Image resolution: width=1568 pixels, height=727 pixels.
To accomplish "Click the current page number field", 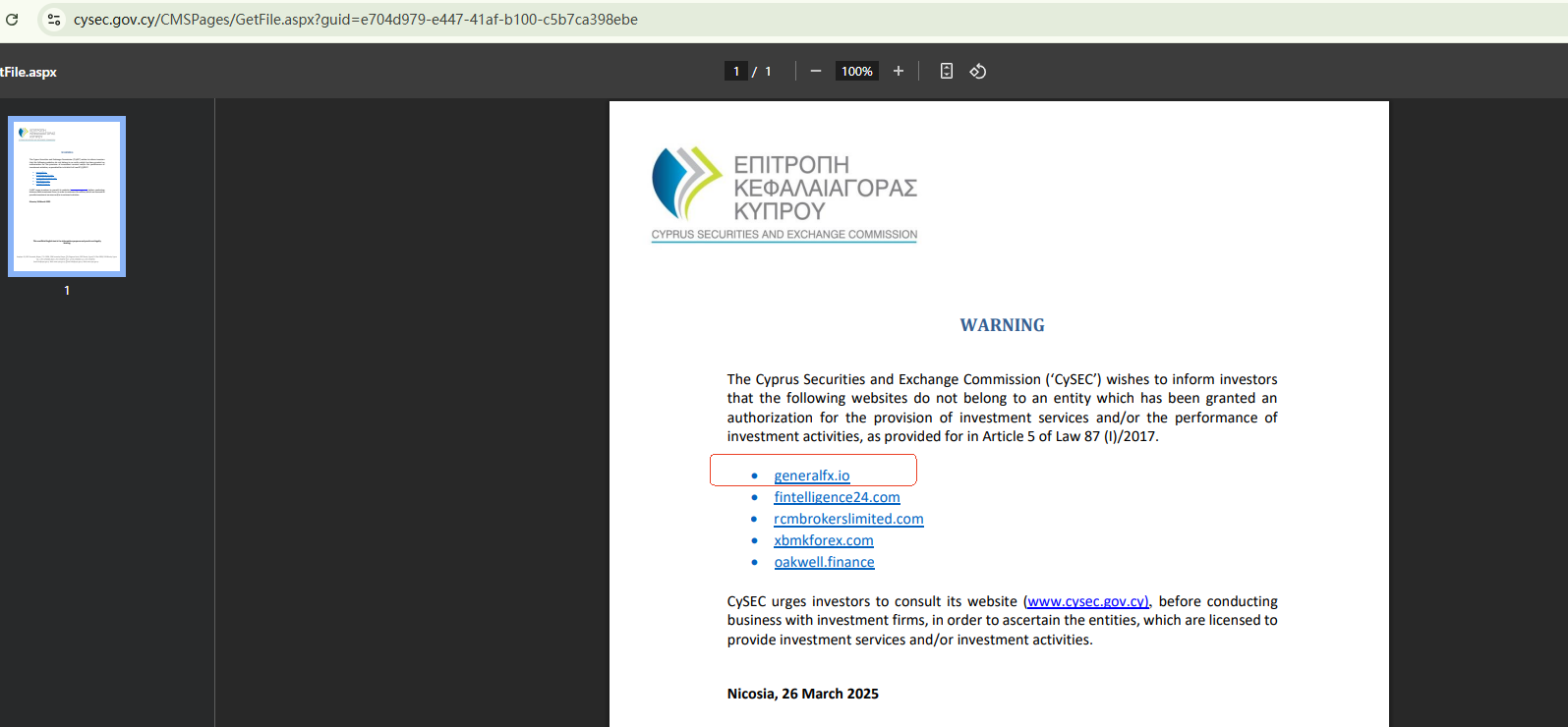I will pos(736,71).
